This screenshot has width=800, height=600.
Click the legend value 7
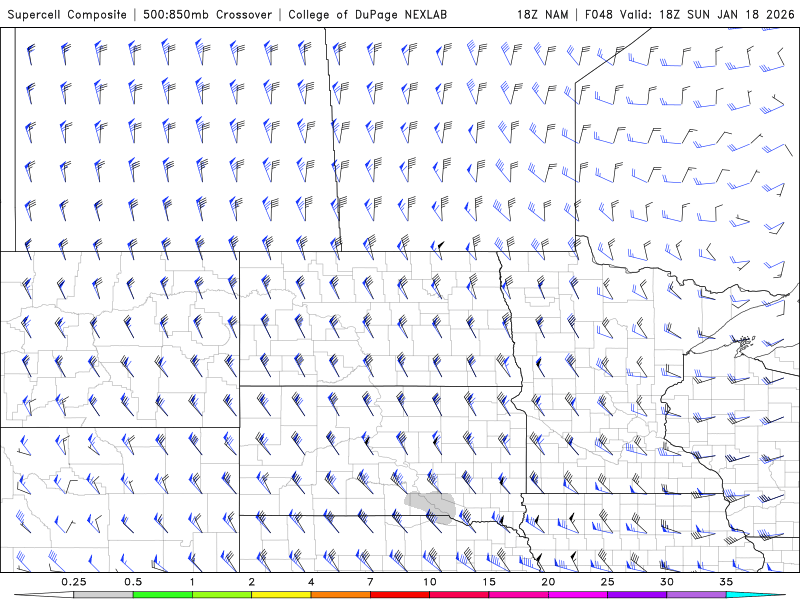pos(370,582)
